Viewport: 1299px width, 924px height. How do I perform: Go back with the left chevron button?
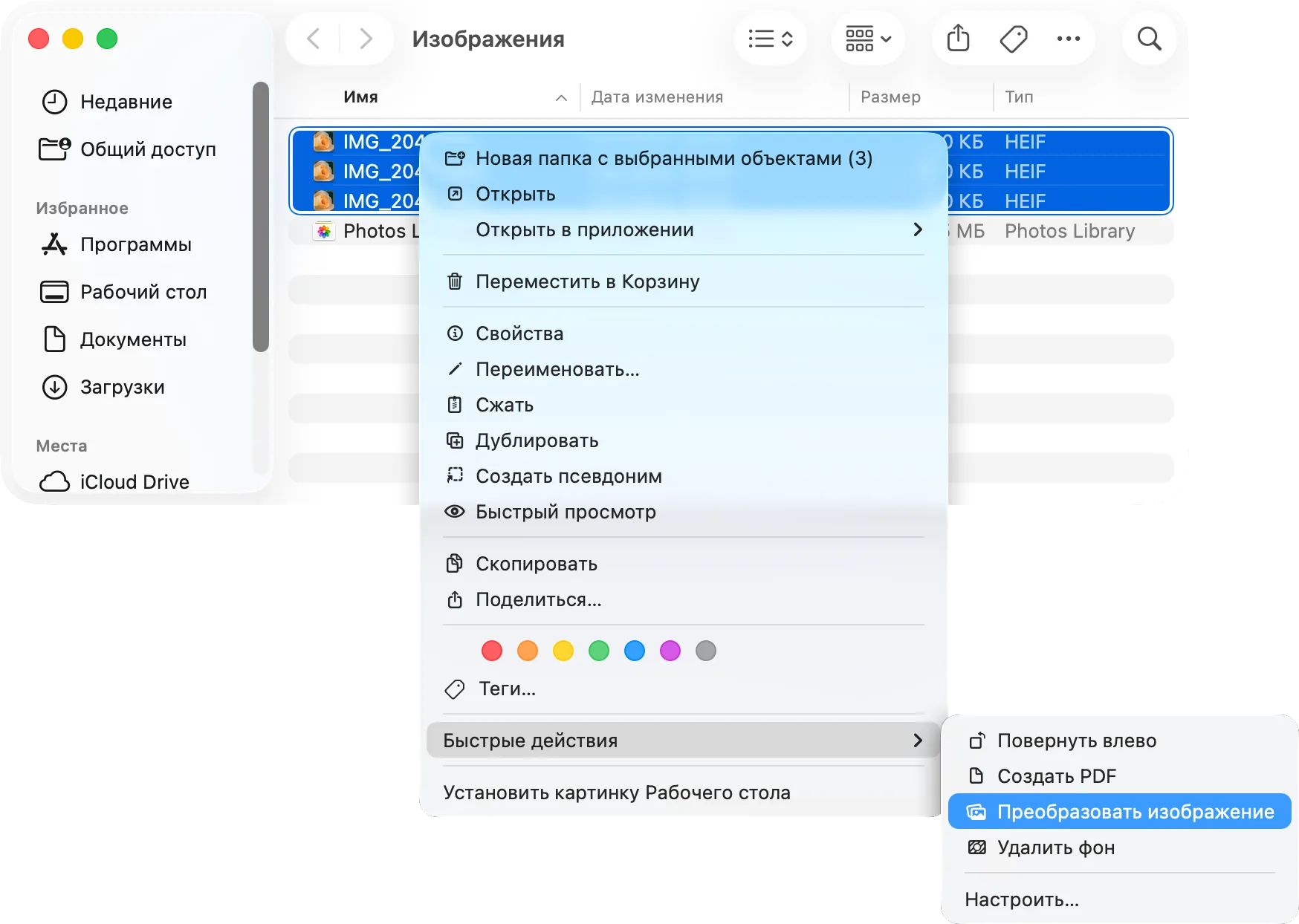coord(314,39)
